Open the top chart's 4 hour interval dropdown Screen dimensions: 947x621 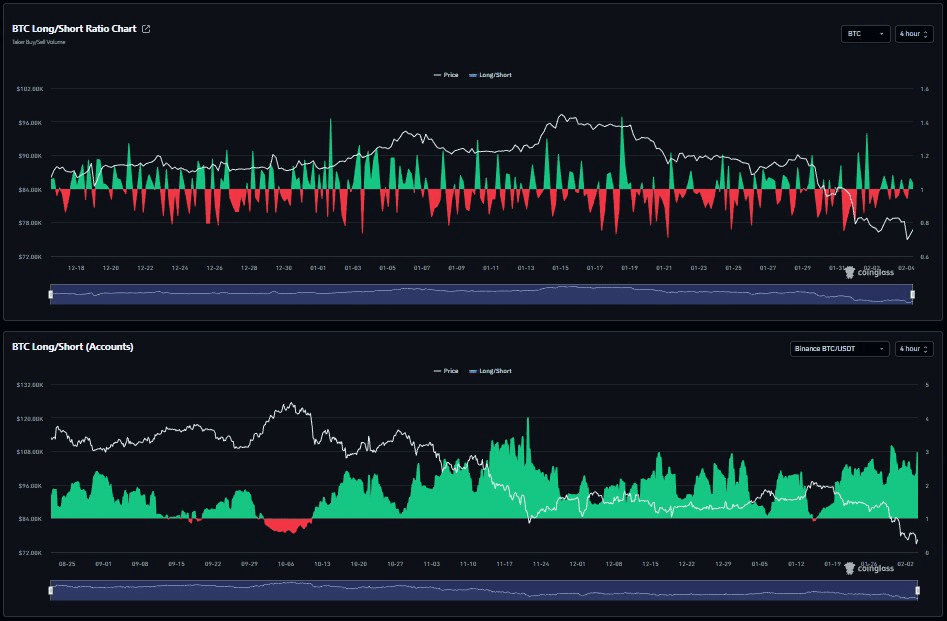pyautogui.click(x=914, y=34)
